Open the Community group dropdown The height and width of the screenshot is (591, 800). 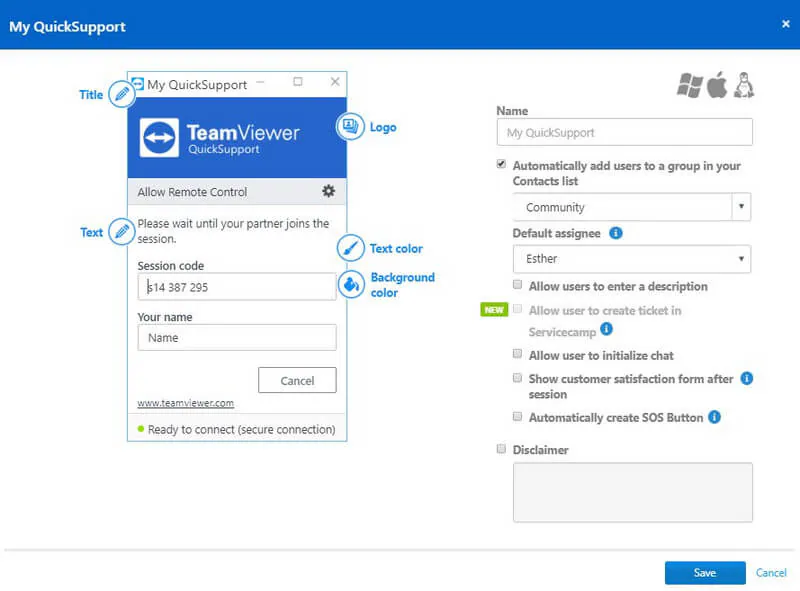point(632,207)
